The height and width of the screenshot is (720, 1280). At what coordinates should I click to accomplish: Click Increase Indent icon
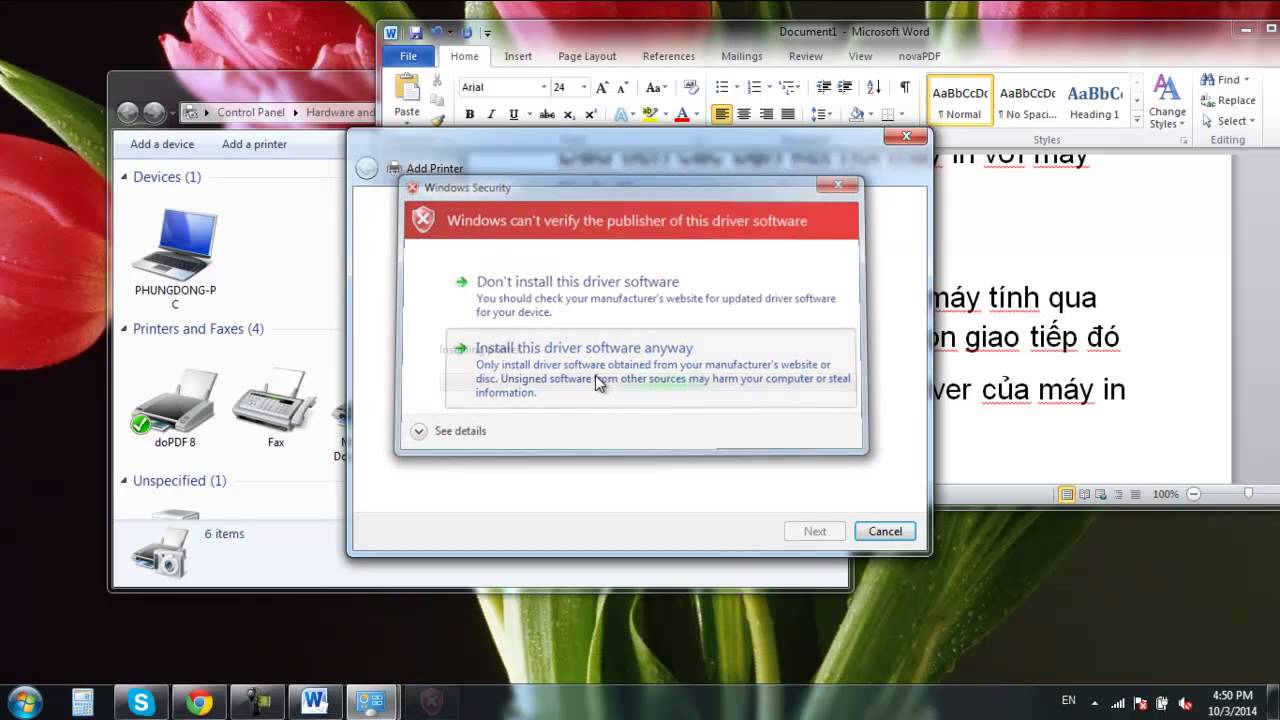[x=845, y=87]
